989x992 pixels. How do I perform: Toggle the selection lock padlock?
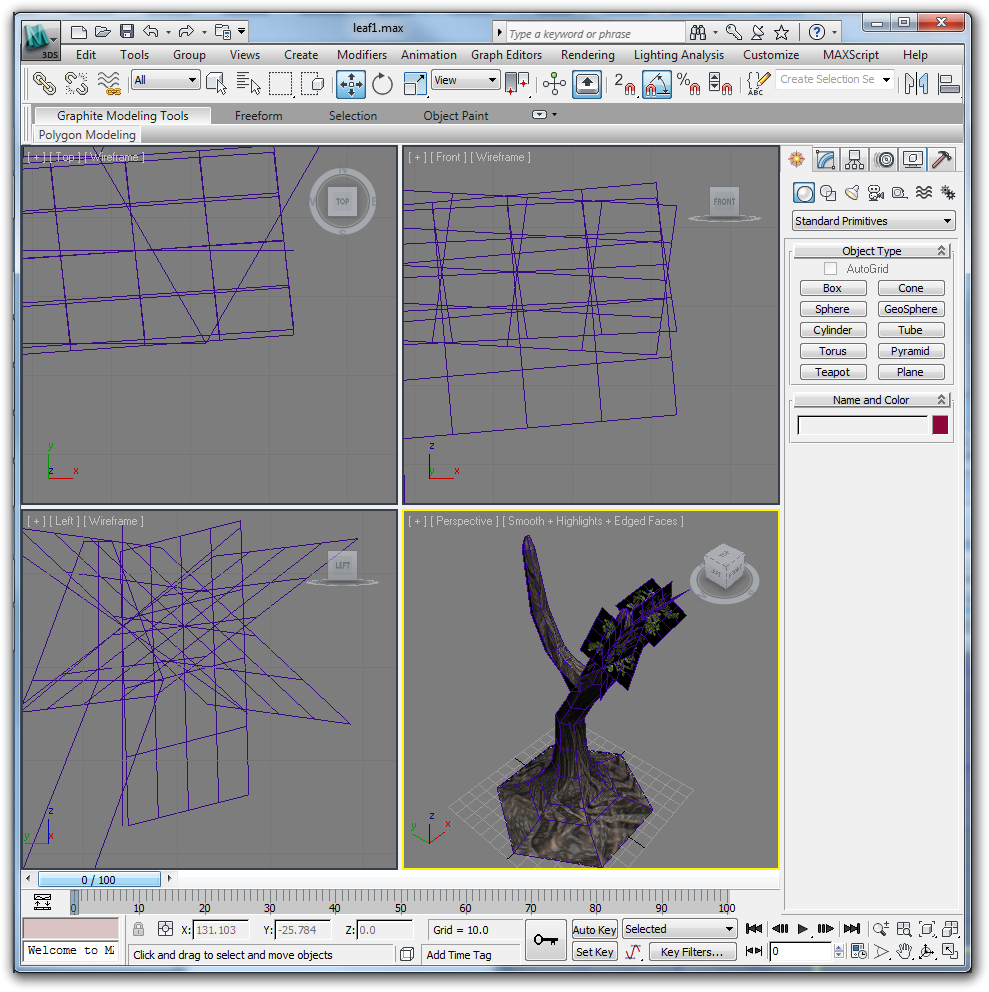point(139,930)
